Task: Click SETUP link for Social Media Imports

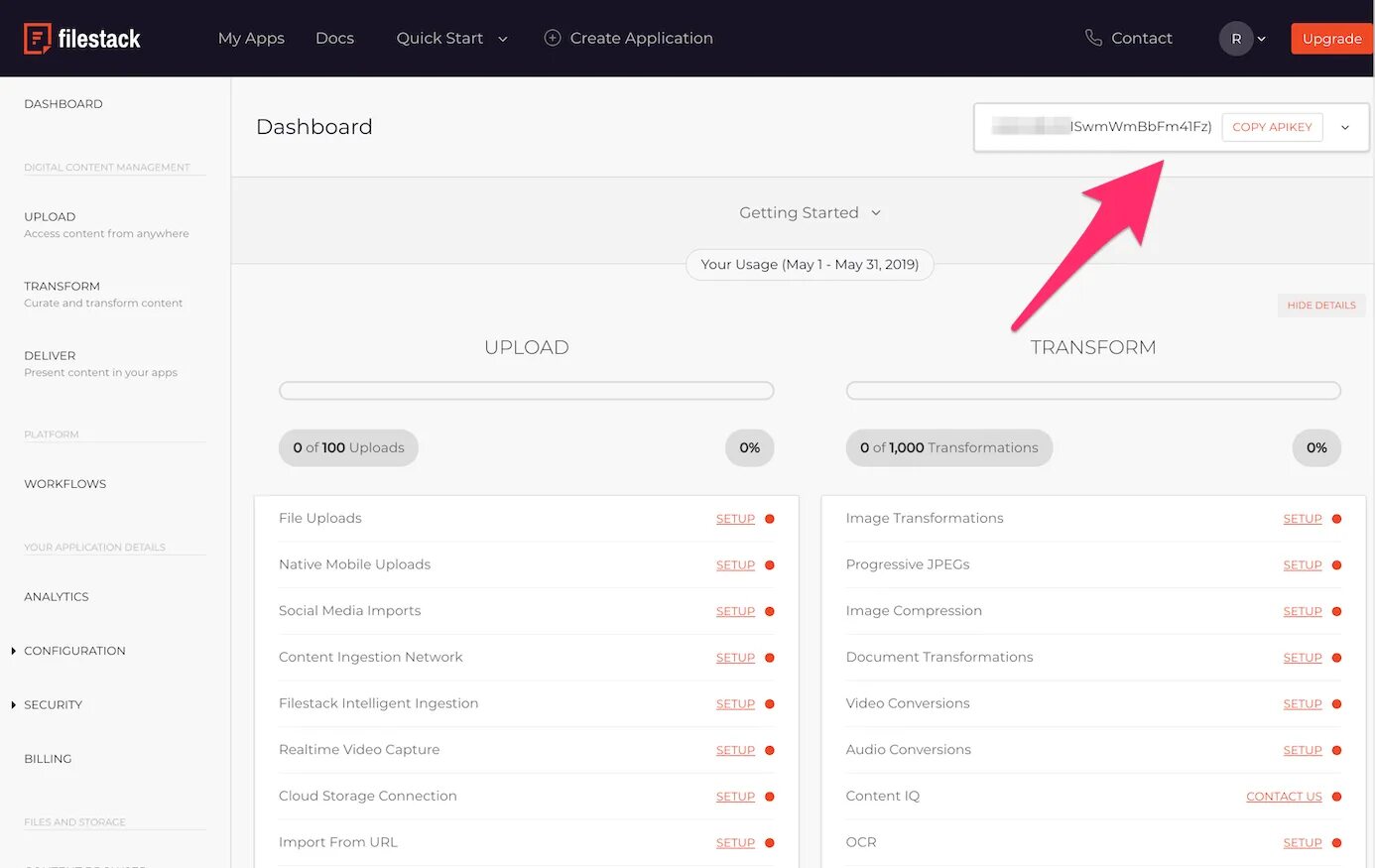Action: point(735,611)
